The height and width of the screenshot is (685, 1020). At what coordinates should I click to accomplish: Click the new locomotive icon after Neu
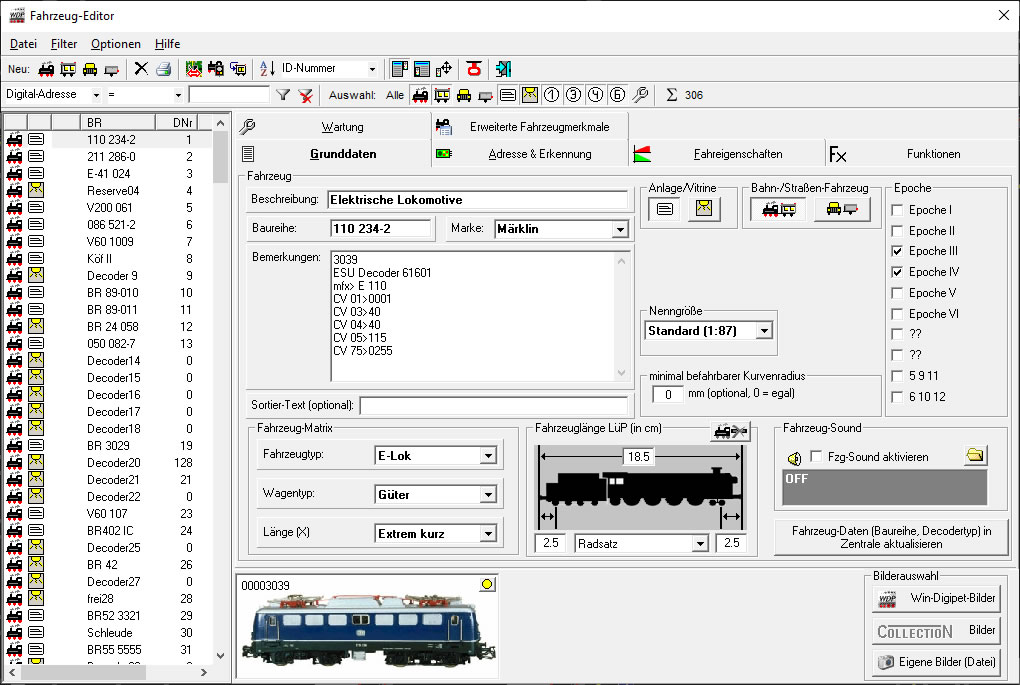coord(46,69)
